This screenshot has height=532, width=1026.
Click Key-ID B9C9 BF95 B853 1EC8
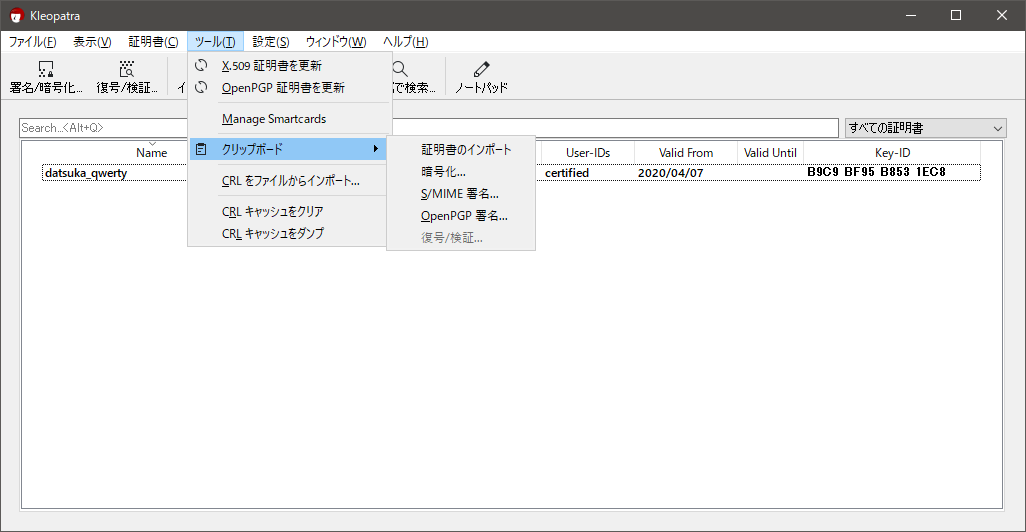click(876, 172)
